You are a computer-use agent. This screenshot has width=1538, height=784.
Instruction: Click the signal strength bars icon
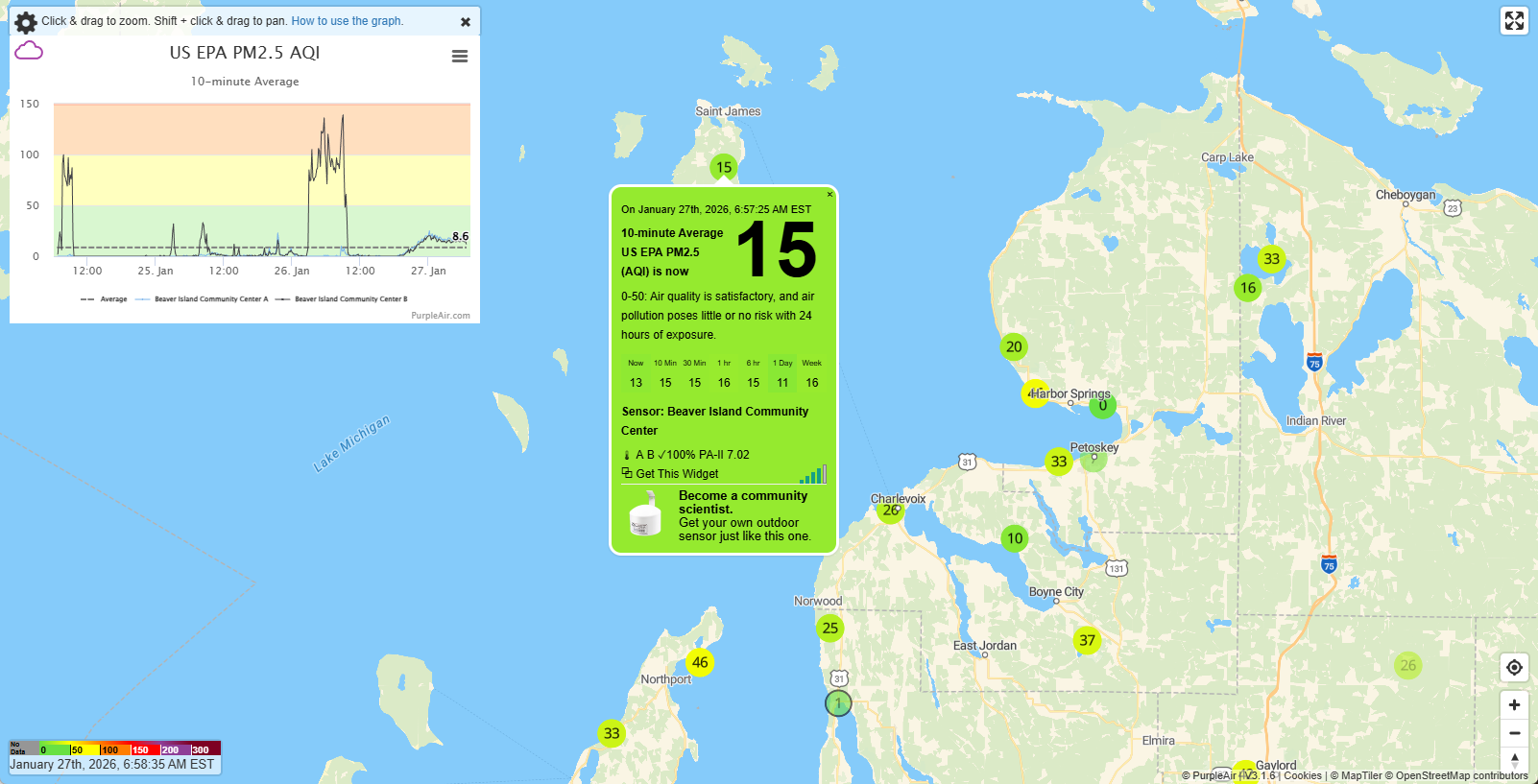point(813,474)
